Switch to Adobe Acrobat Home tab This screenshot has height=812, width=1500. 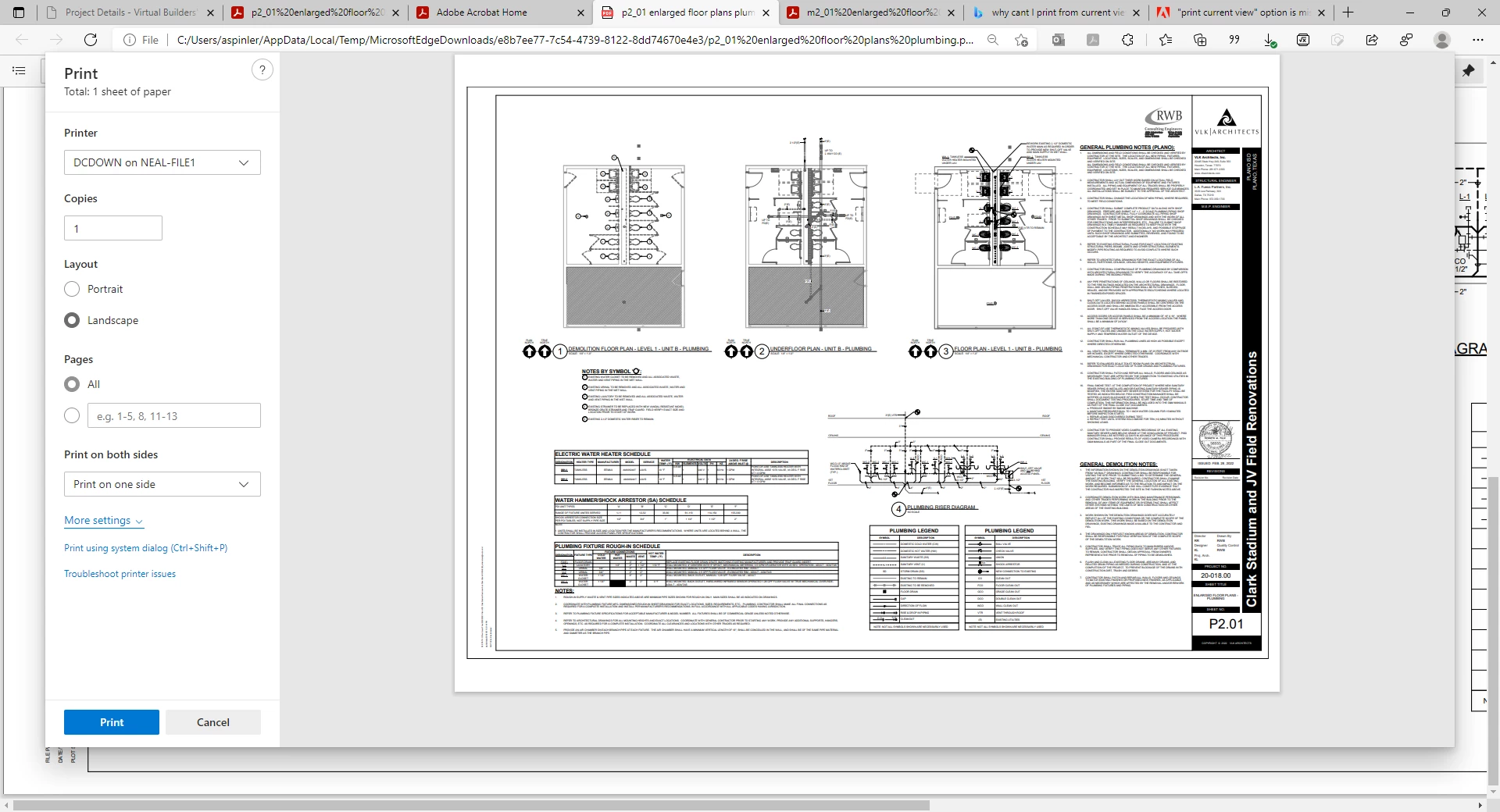(500, 12)
